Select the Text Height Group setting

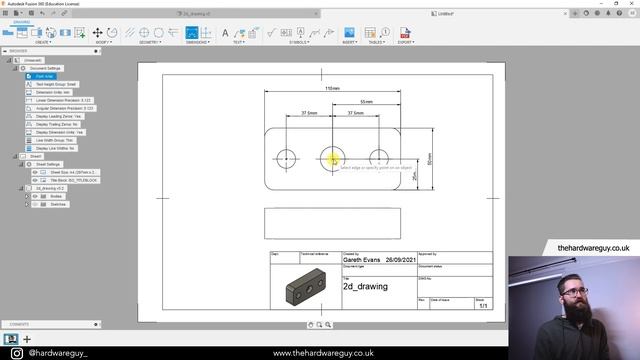pyautogui.click(x=52, y=84)
